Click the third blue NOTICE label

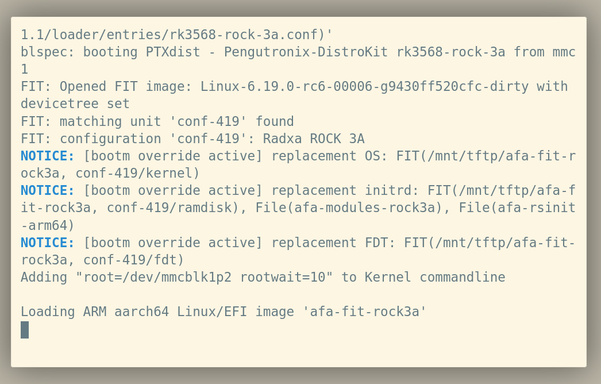(48, 243)
